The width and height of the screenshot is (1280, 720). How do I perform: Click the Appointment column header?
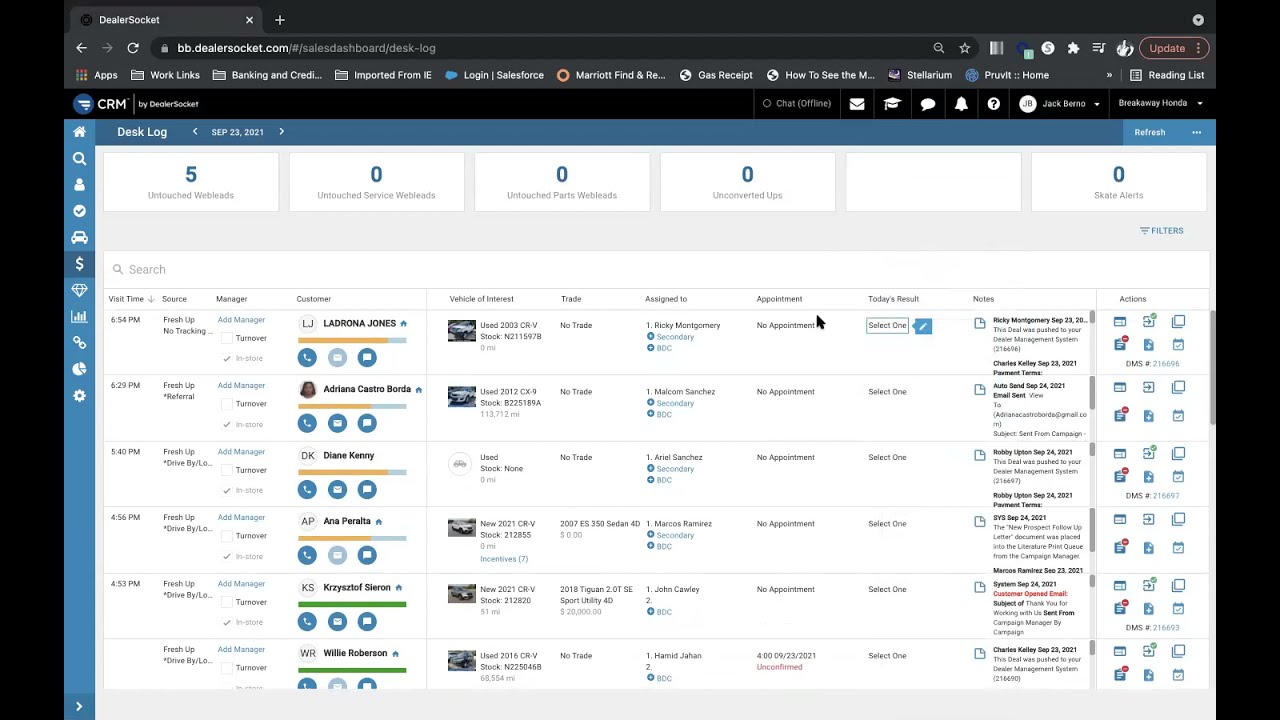[779, 299]
